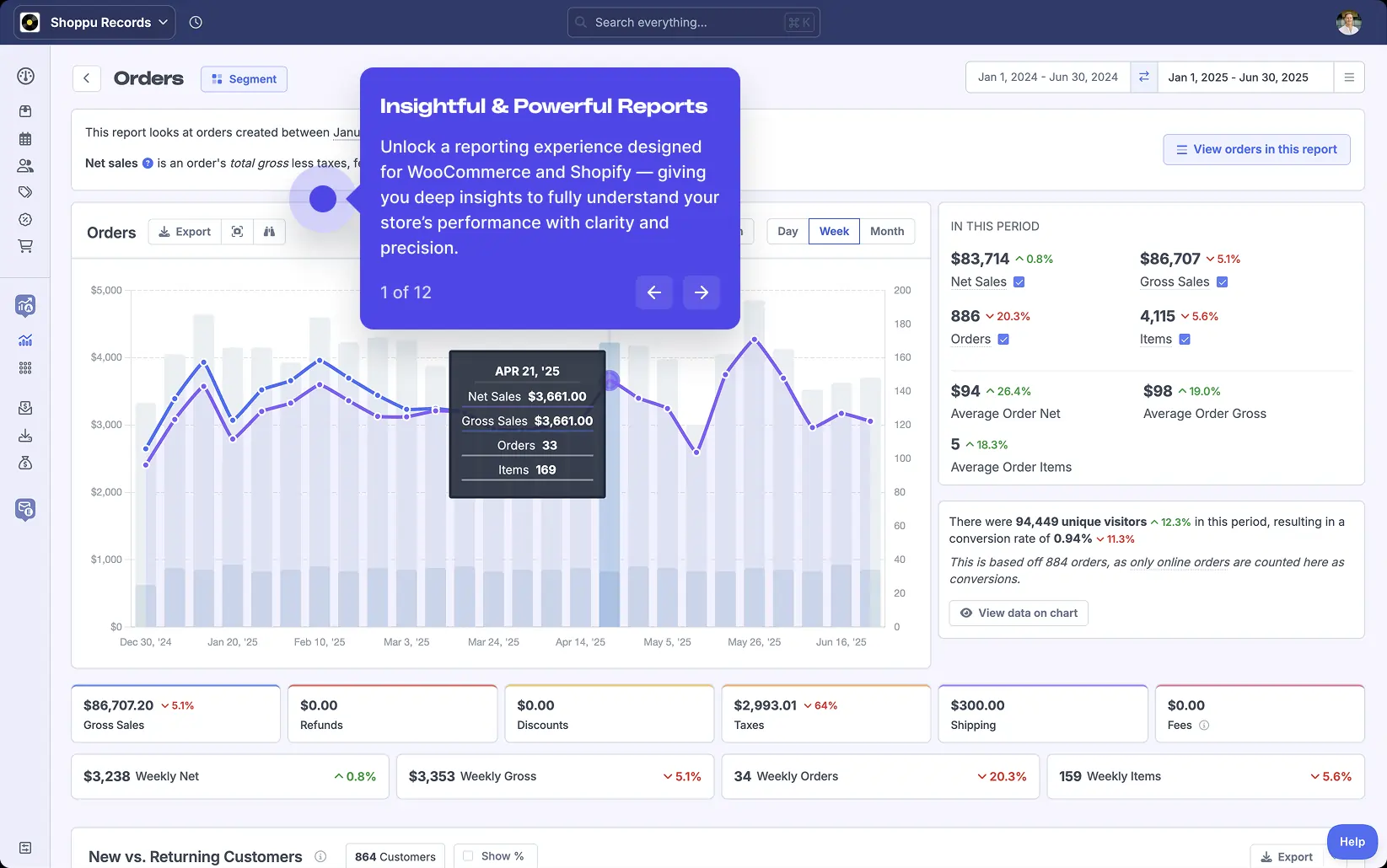Image resolution: width=1387 pixels, height=868 pixels.
Task: Expand the hamburger menu beside date ranges
Action: click(1350, 77)
